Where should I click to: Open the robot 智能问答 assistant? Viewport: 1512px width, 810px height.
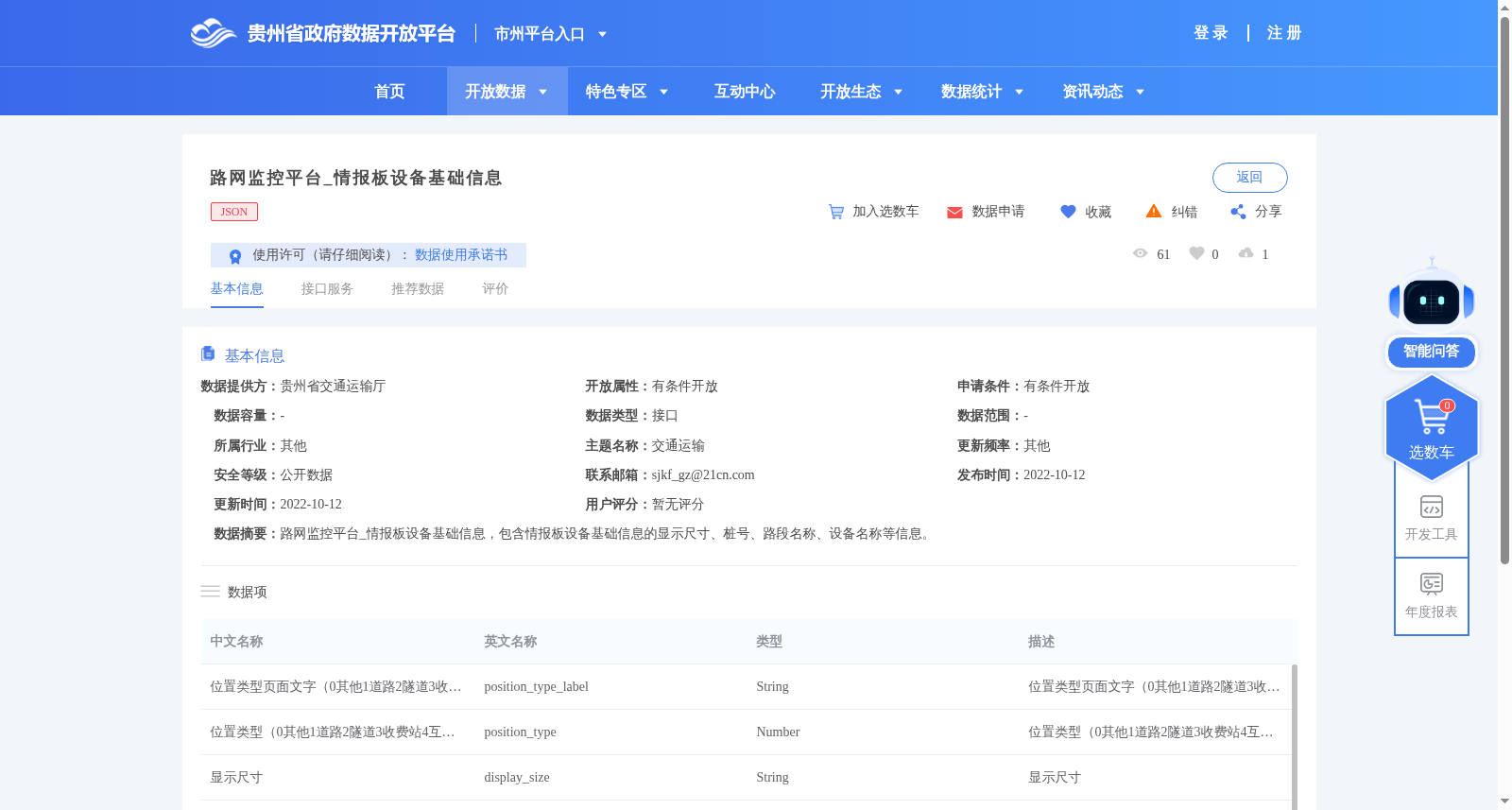click(x=1432, y=314)
